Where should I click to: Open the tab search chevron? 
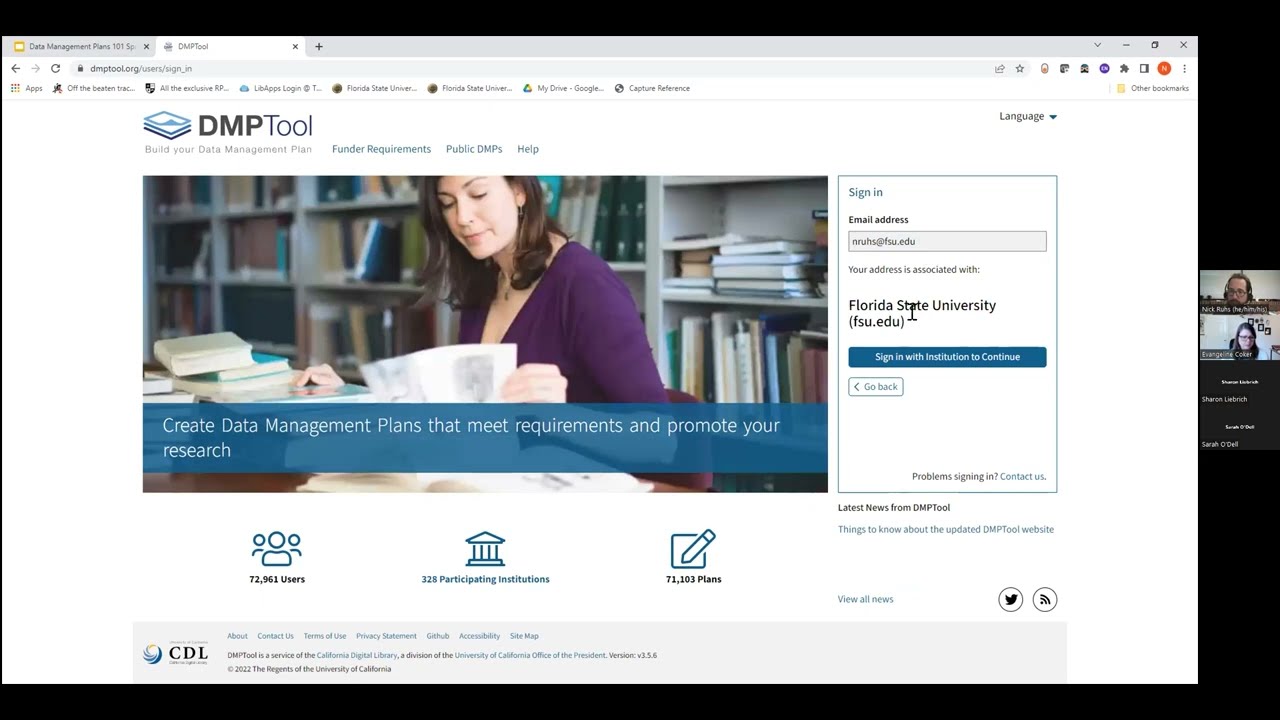(1097, 45)
